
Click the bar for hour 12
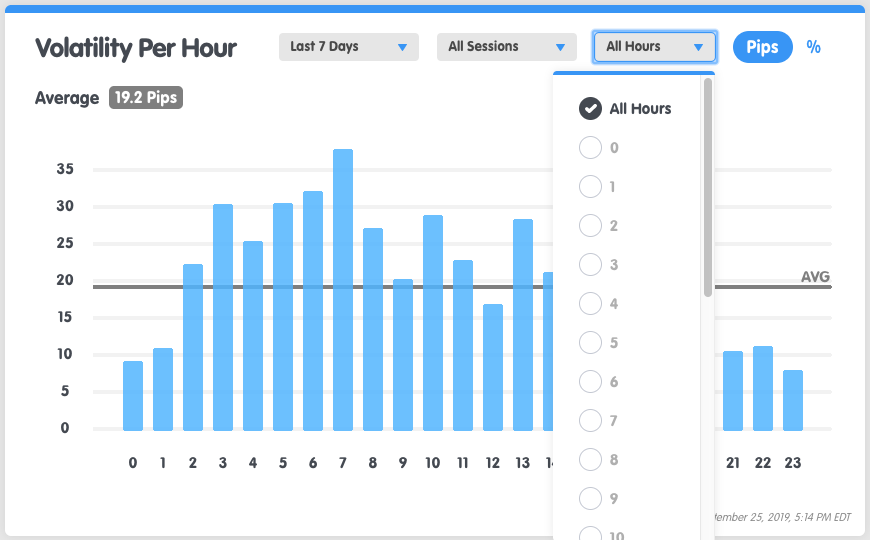click(x=493, y=367)
